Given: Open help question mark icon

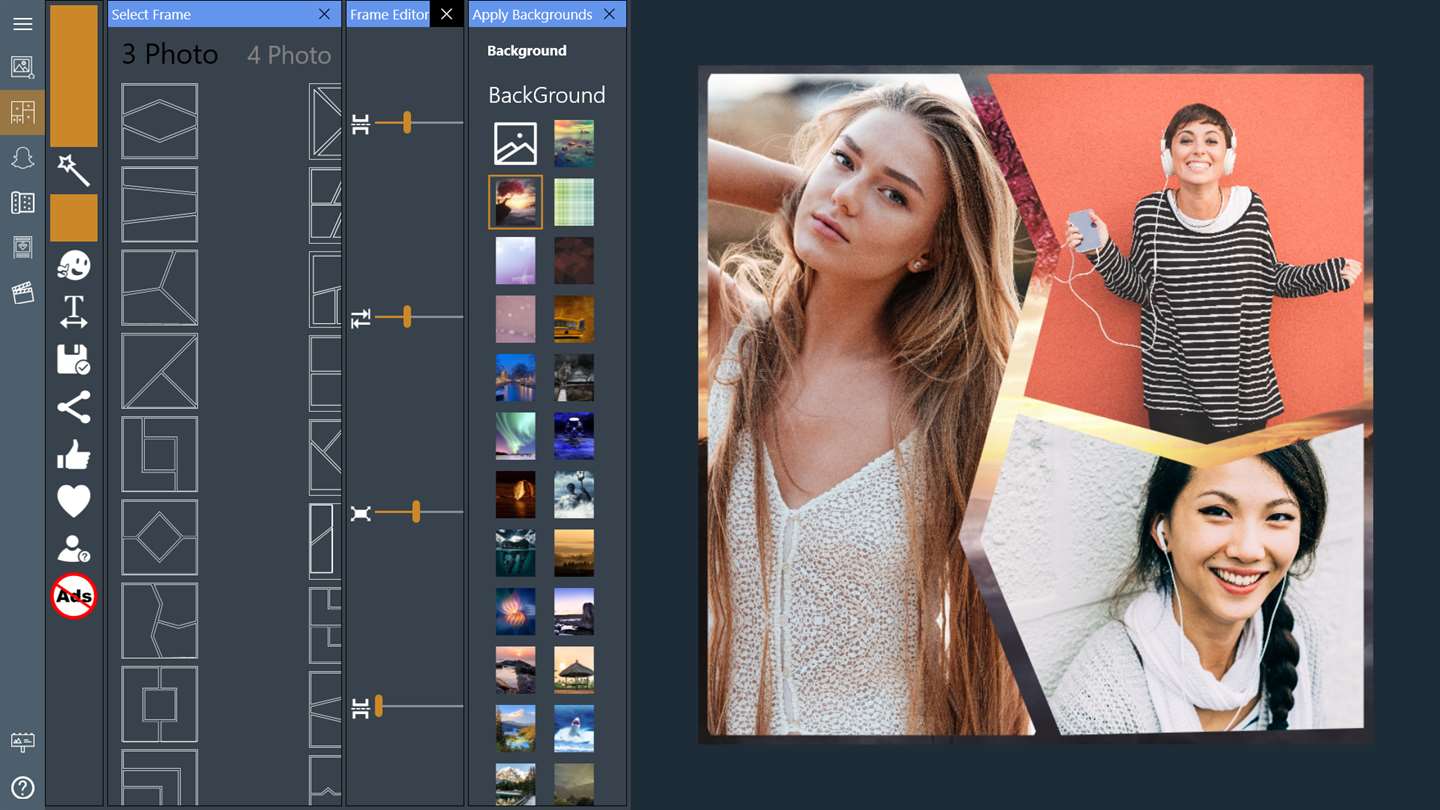Looking at the screenshot, I should (22, 787).
